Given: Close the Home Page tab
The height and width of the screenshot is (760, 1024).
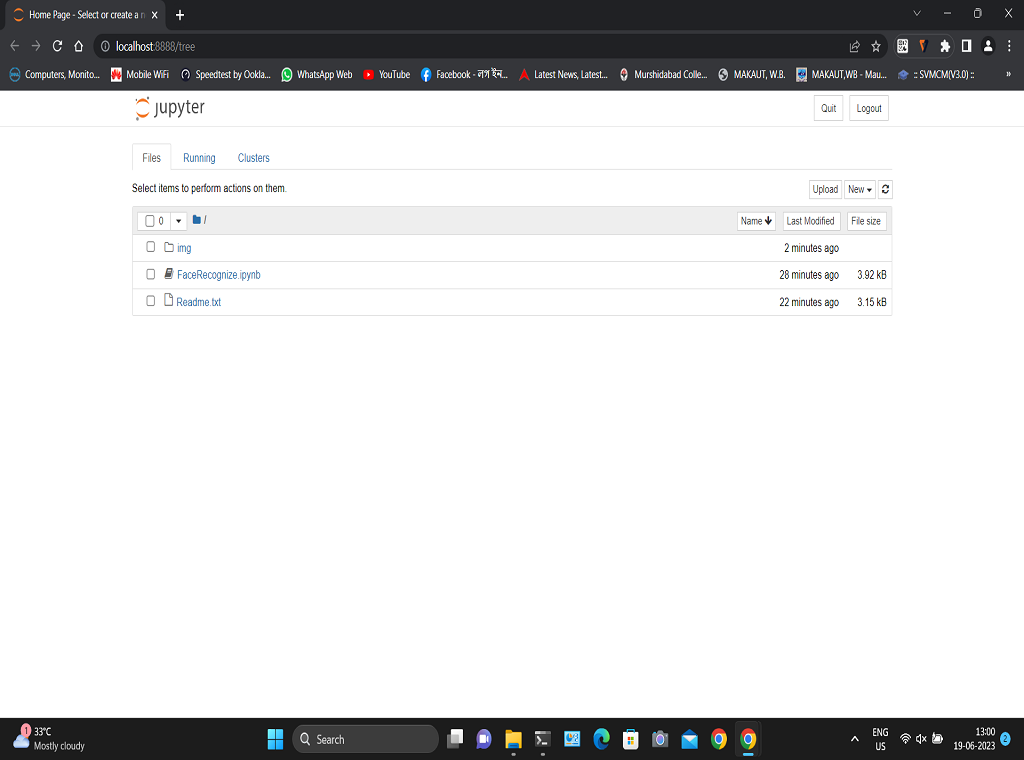Looking at the screenshot, I should coord(155,15).
